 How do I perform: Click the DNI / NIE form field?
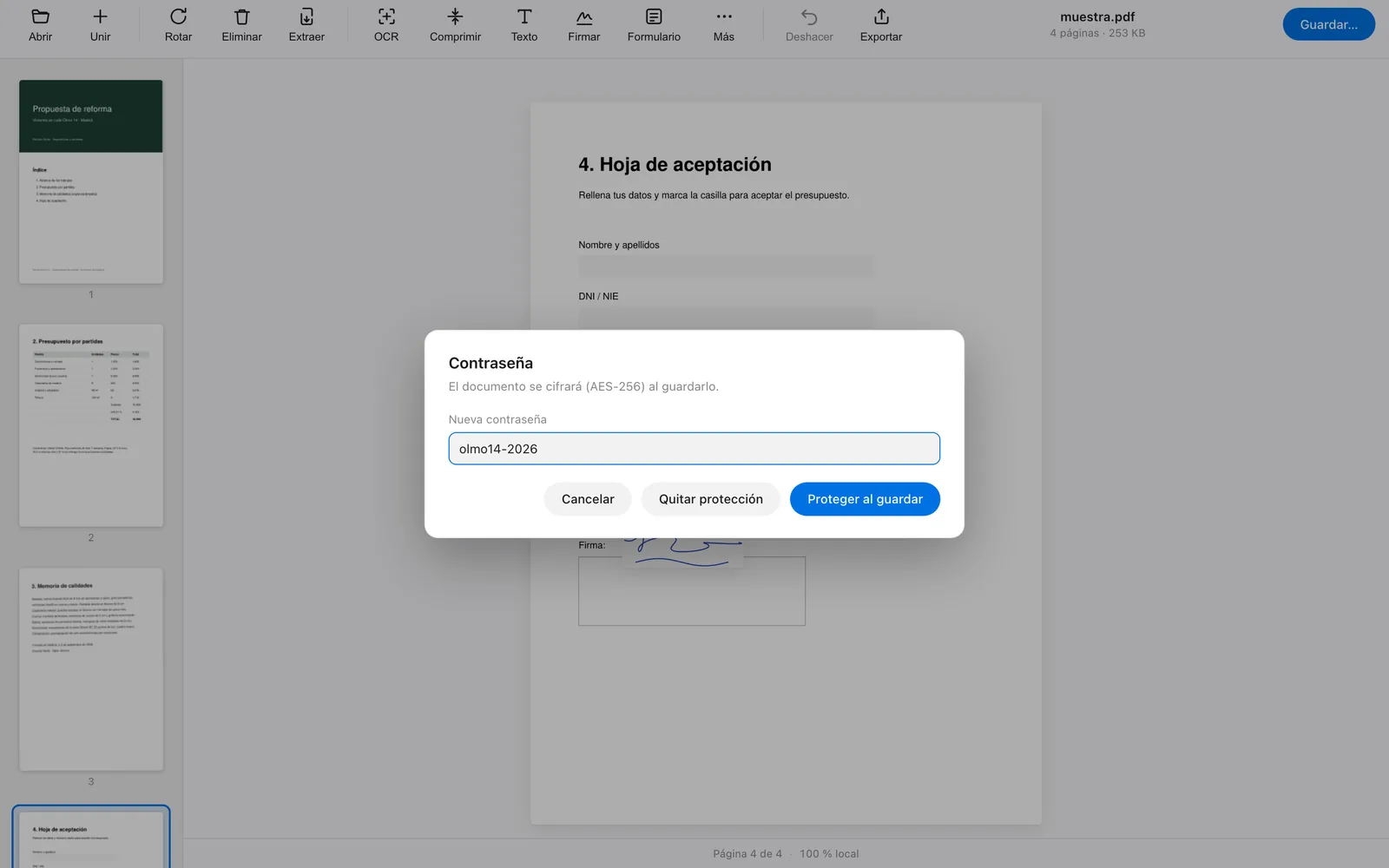pyautogui.click(x=727, y=318)
